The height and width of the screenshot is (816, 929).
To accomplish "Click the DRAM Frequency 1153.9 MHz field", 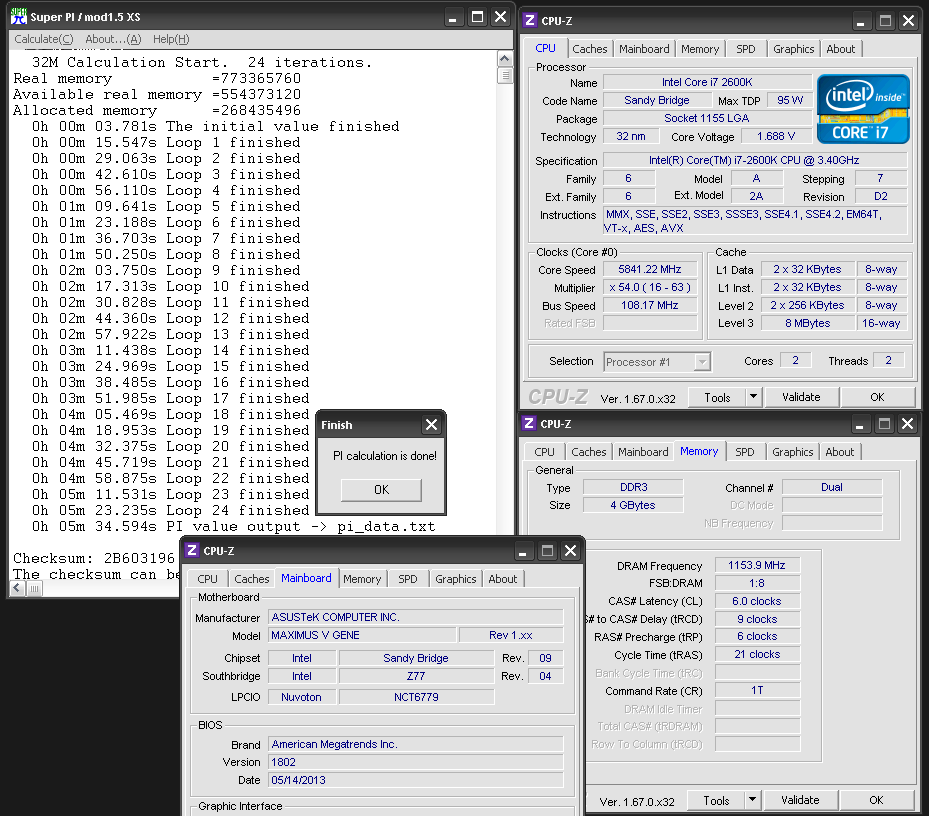I will (757, 565).
